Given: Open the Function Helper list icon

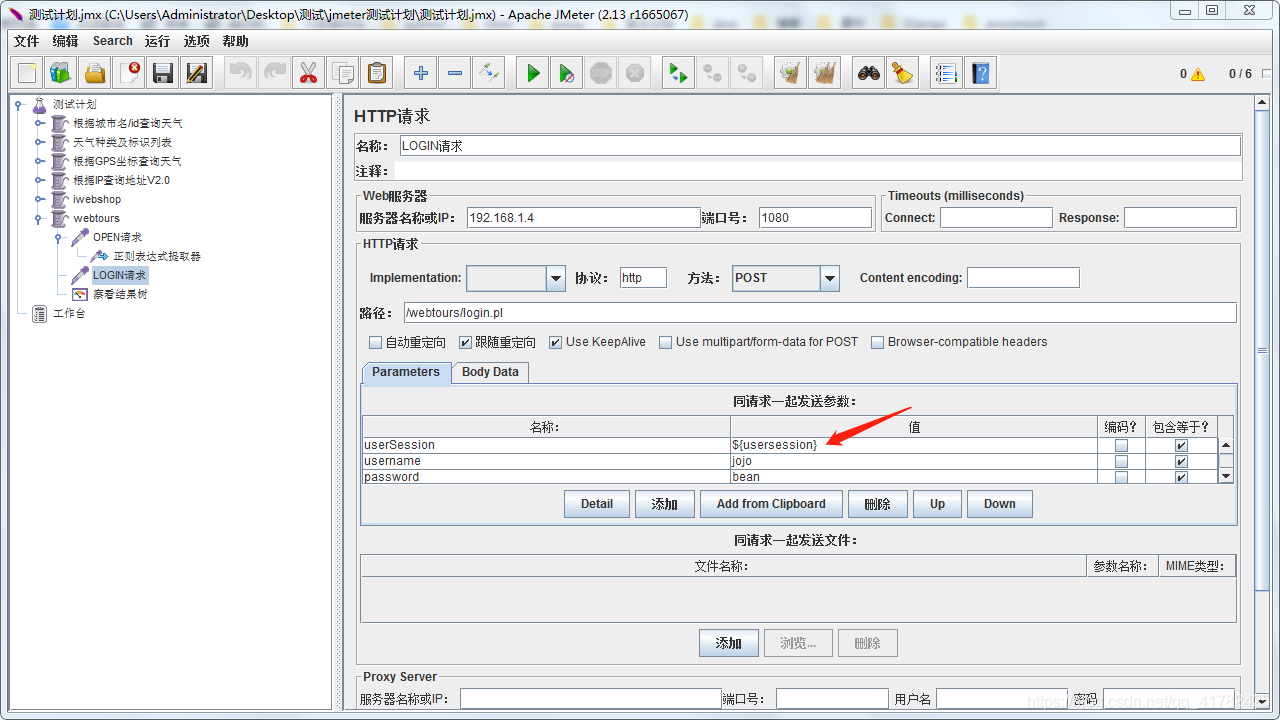Looking at the screenshot, I should [947, 73].
